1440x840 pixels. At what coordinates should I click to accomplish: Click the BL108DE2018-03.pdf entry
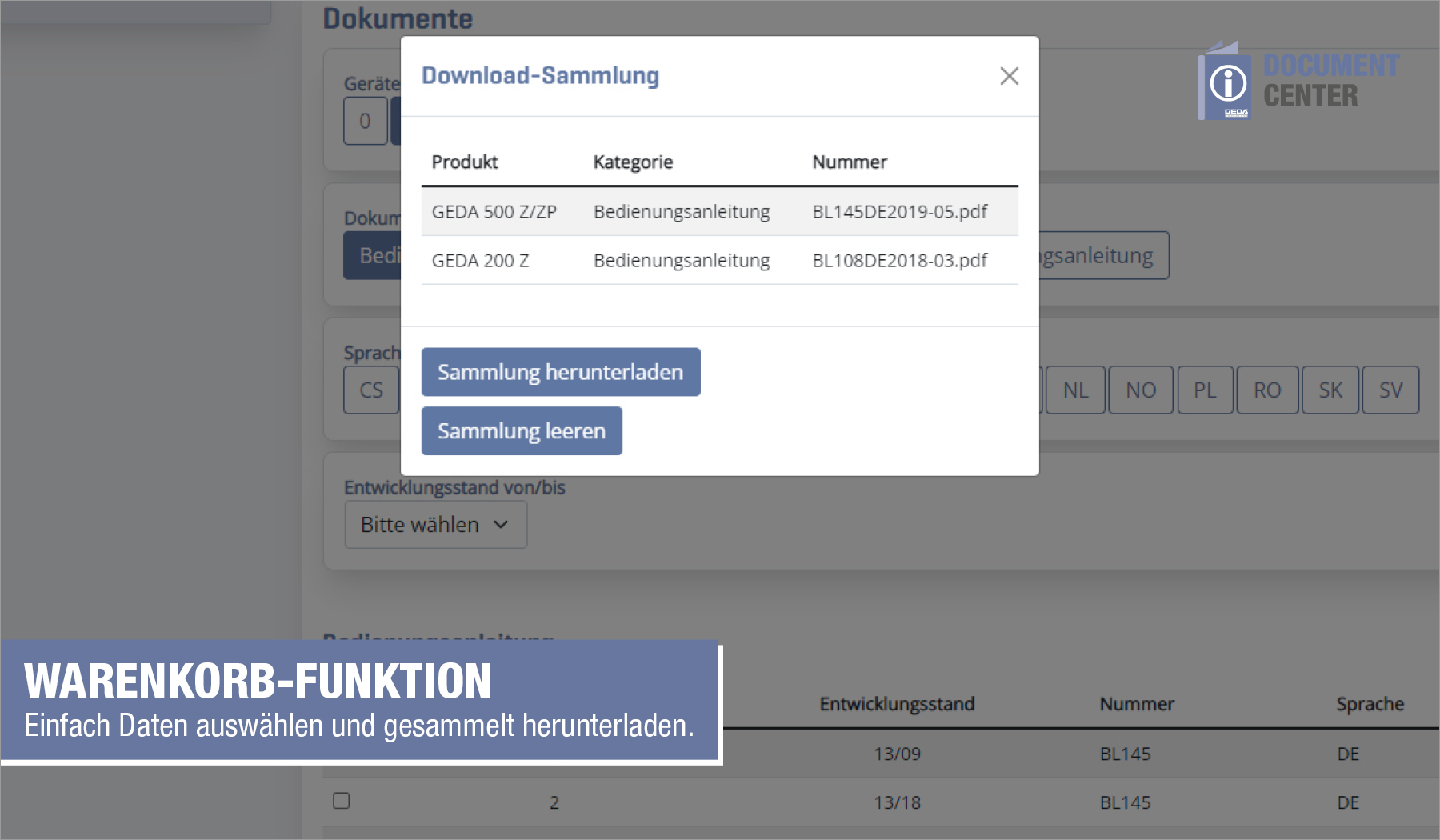[x=899, y=261]
